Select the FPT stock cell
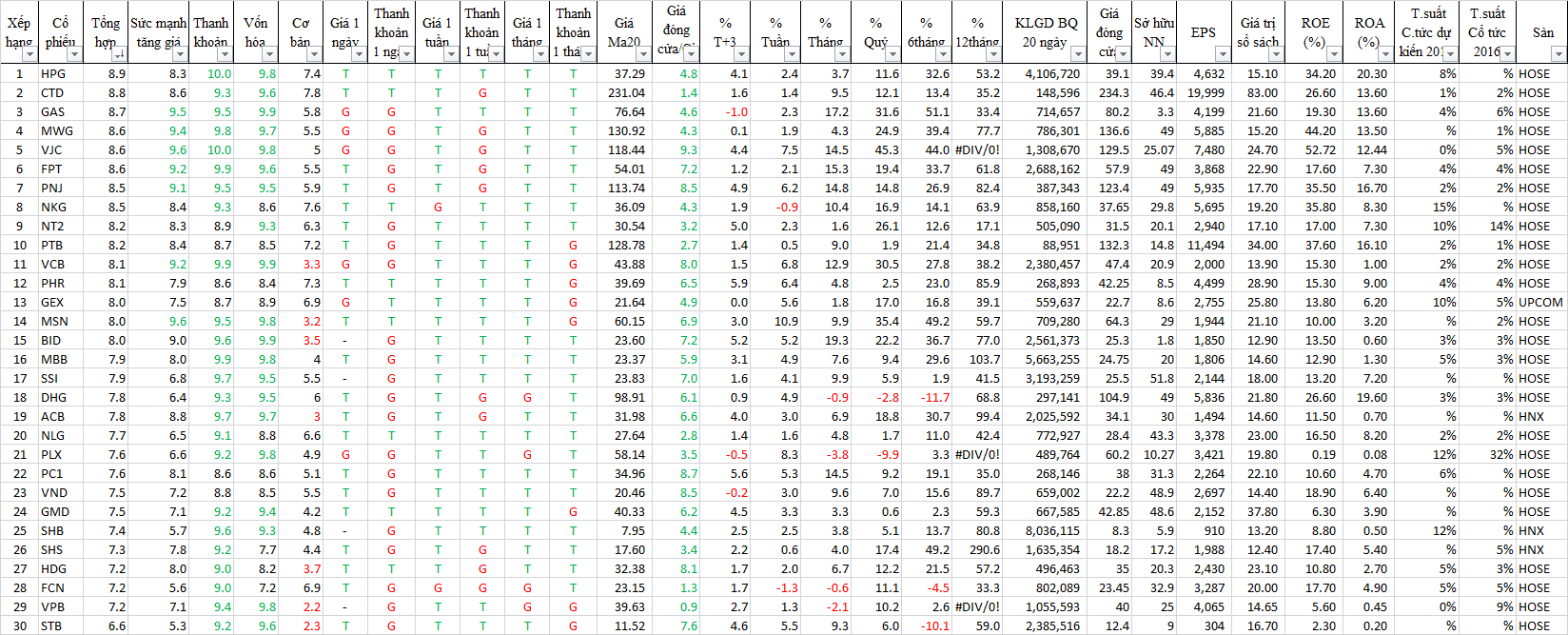Screen dimensions: 1568x635 61,169
